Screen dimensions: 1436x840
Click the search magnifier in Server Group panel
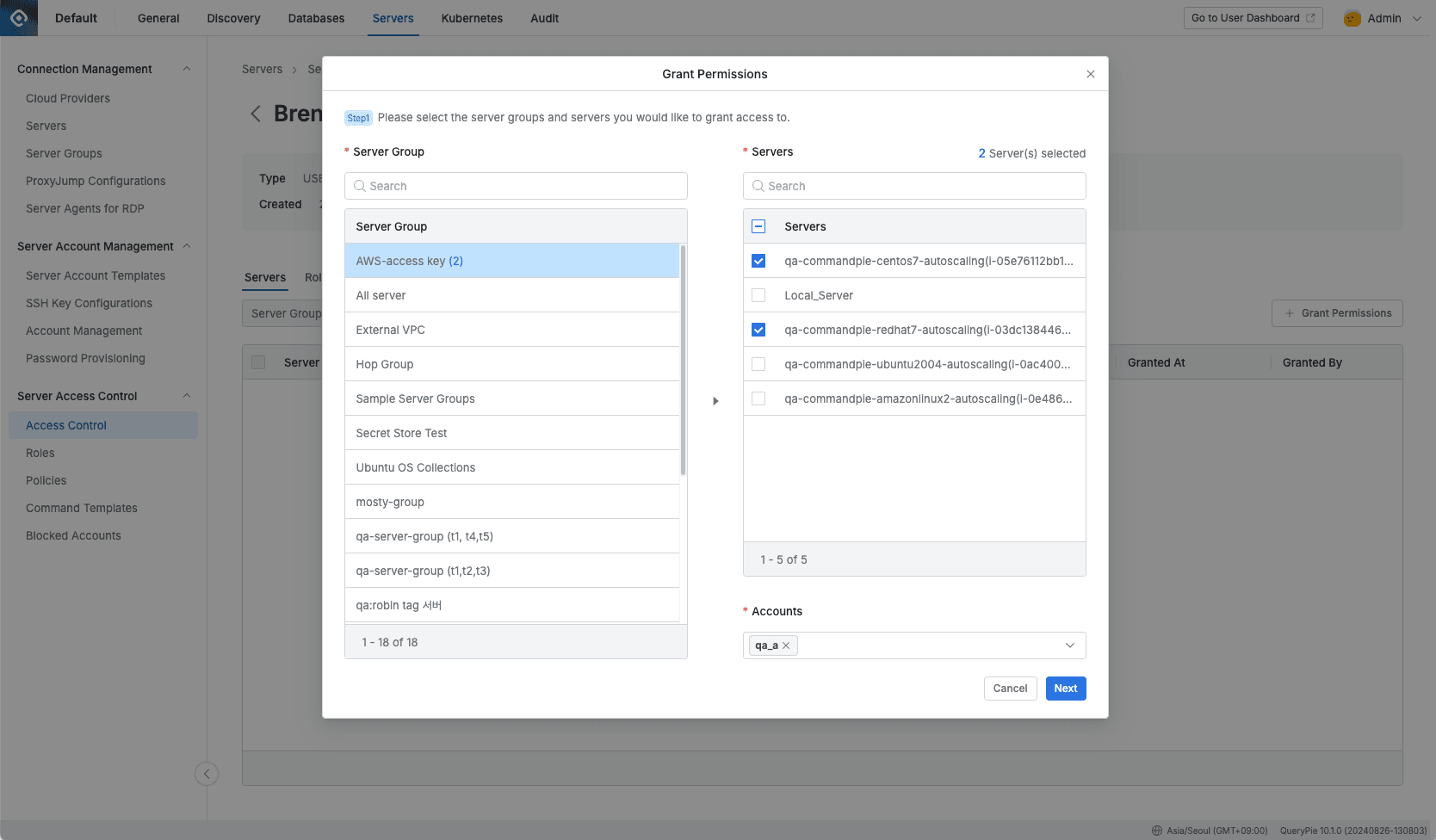(359, 186)
